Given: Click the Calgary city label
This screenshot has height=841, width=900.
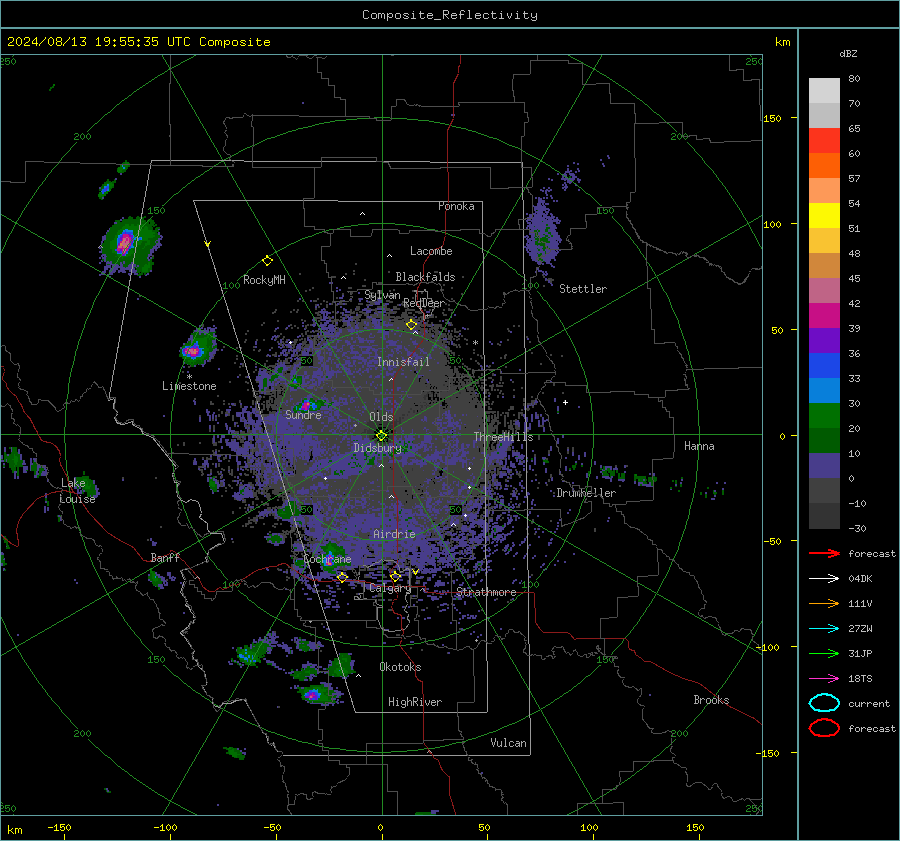Looking at the screenshot, I should [x=390, y=588].
